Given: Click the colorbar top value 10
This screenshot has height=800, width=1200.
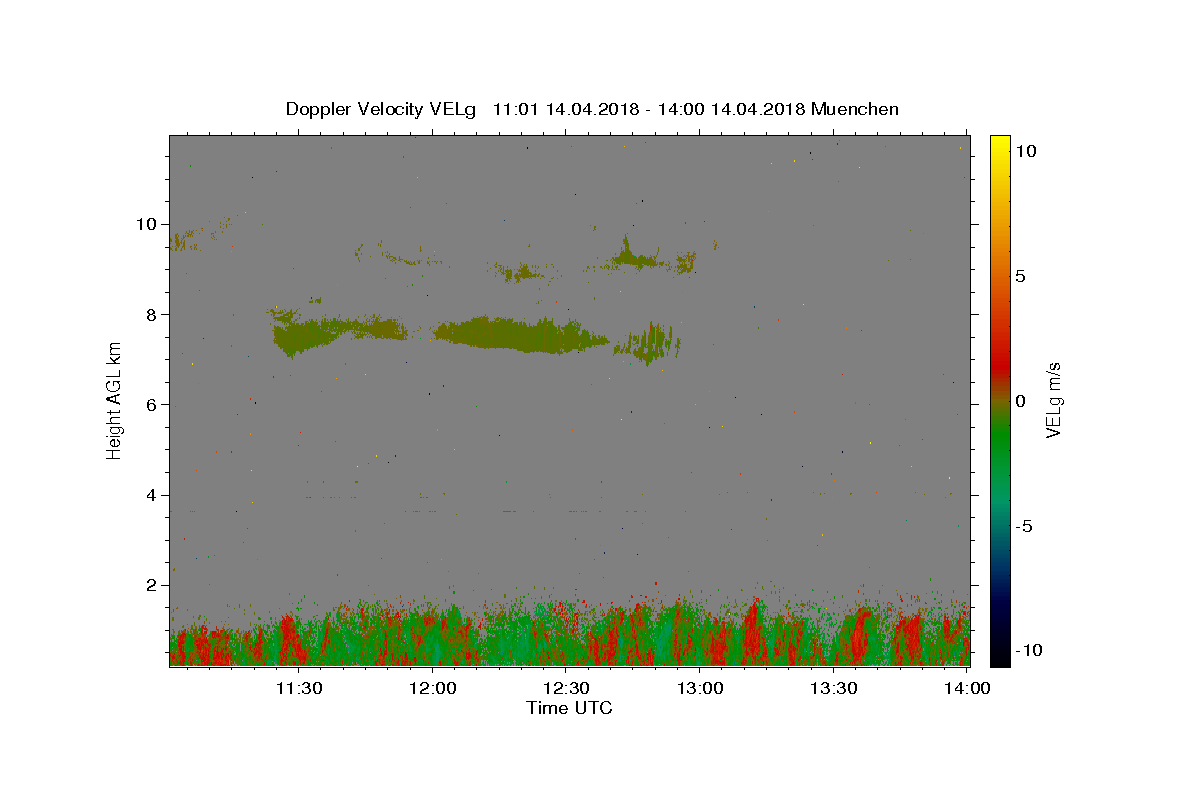Looking at the screenshot, I should click(x=1025, y=151).
